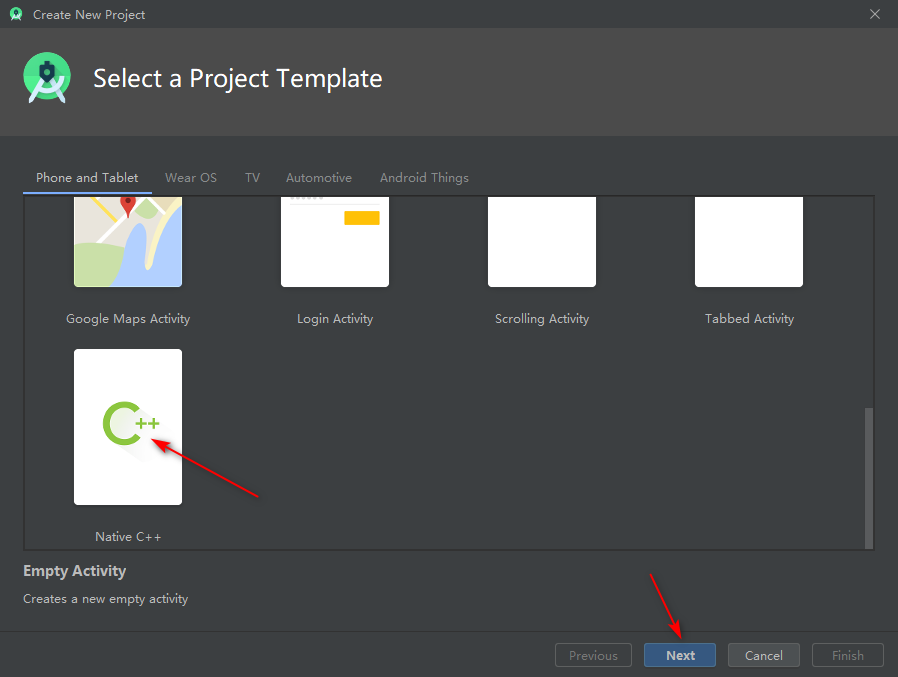
Task: Select the Scrolling Activity template thumbnail
Action: [542, 242]
